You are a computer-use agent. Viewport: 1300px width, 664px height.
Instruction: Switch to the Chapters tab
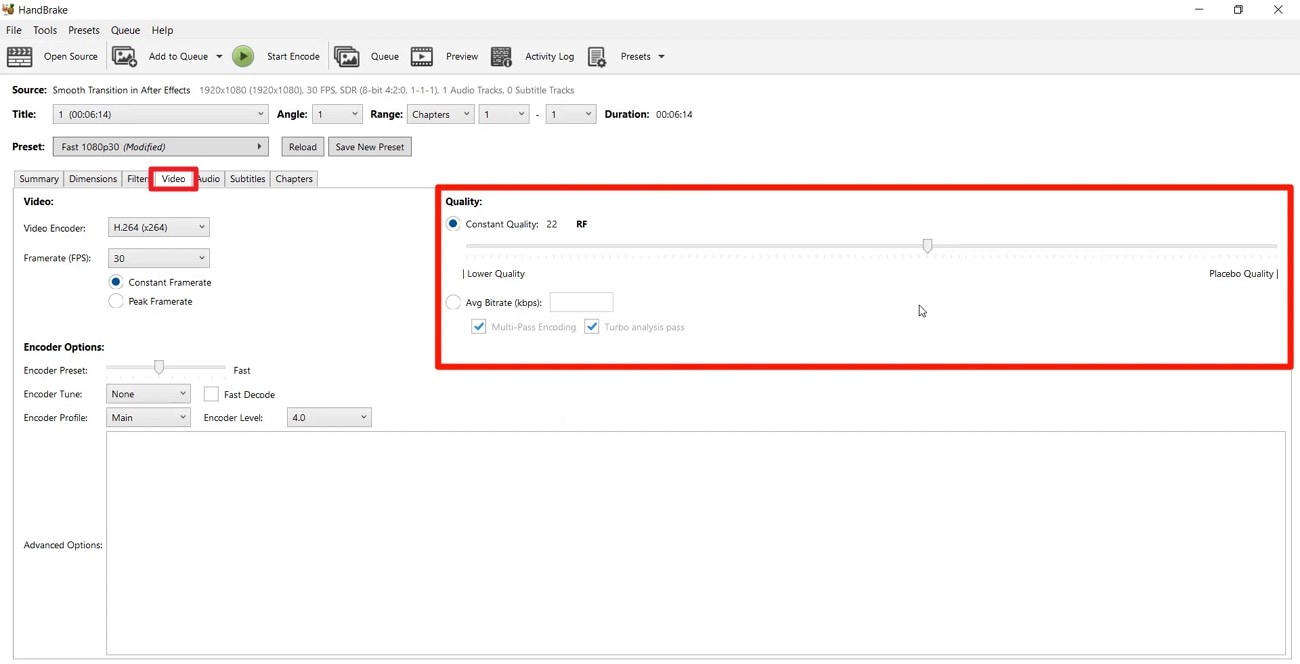[x=294, y=179]
